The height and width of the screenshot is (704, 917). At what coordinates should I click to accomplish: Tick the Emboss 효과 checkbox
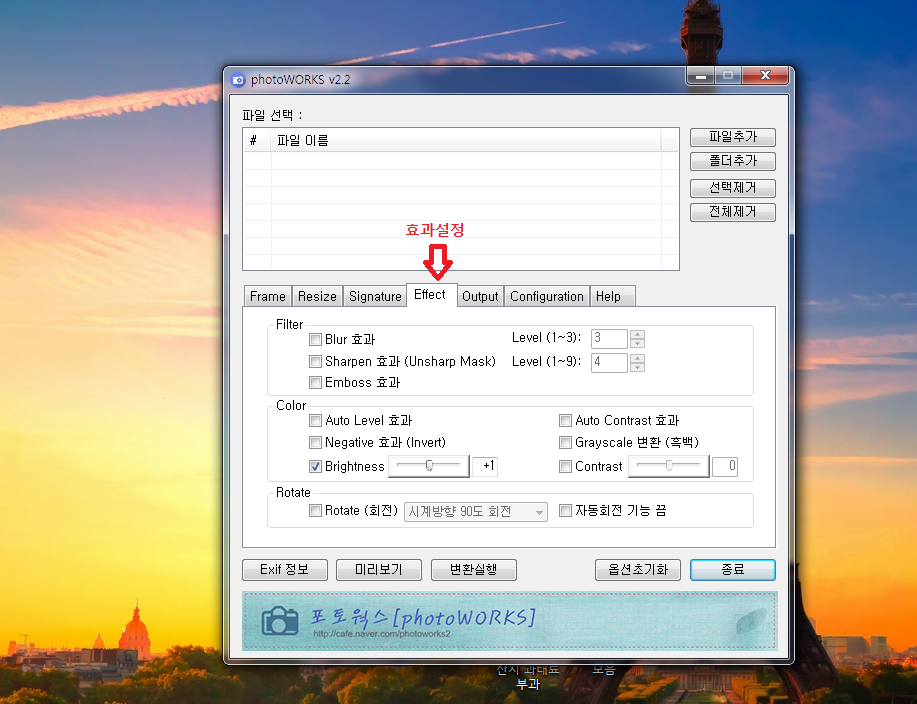[x=315, y=382]
